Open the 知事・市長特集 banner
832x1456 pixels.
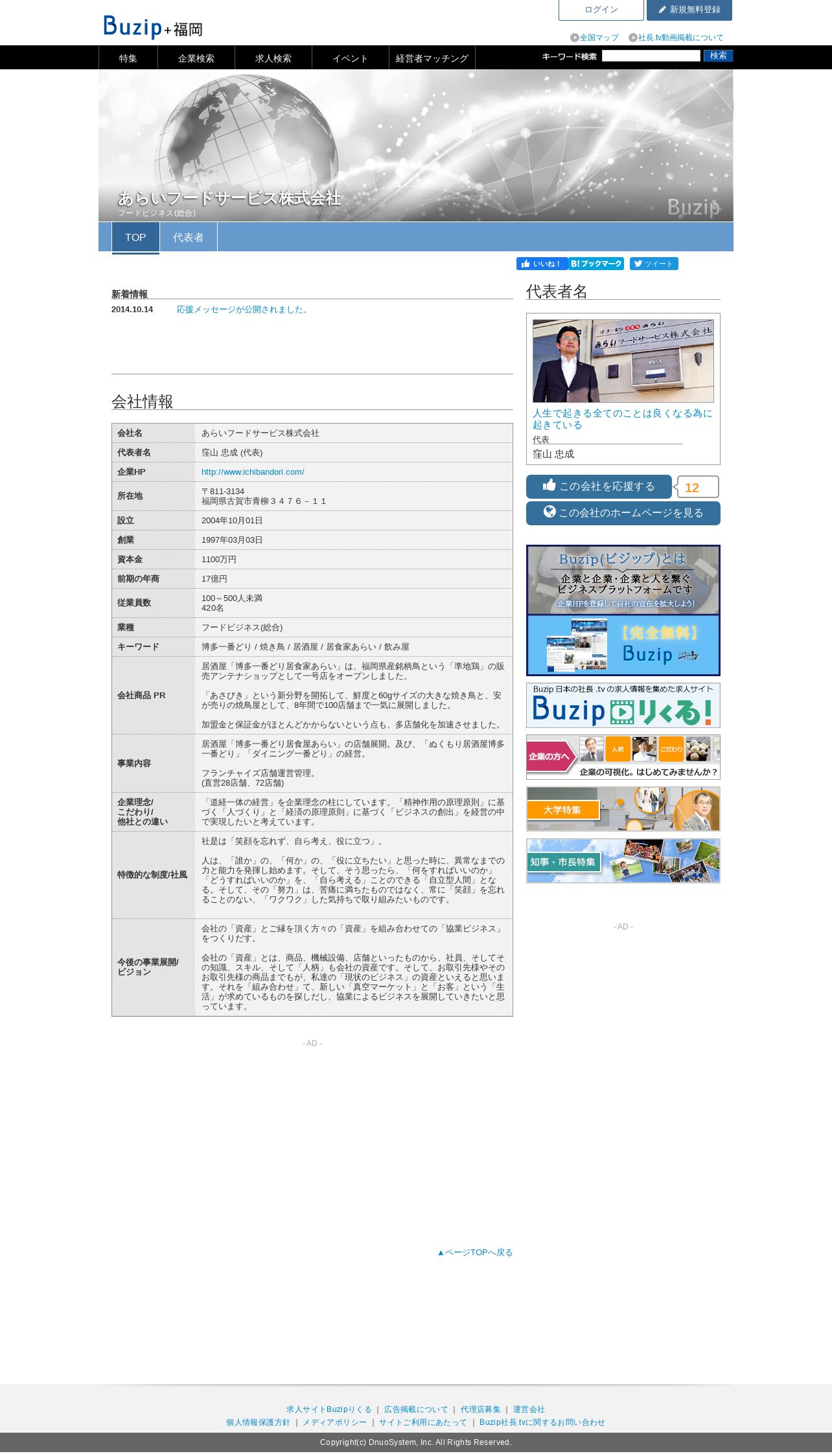pyautogui.click(x=623, y=861)
